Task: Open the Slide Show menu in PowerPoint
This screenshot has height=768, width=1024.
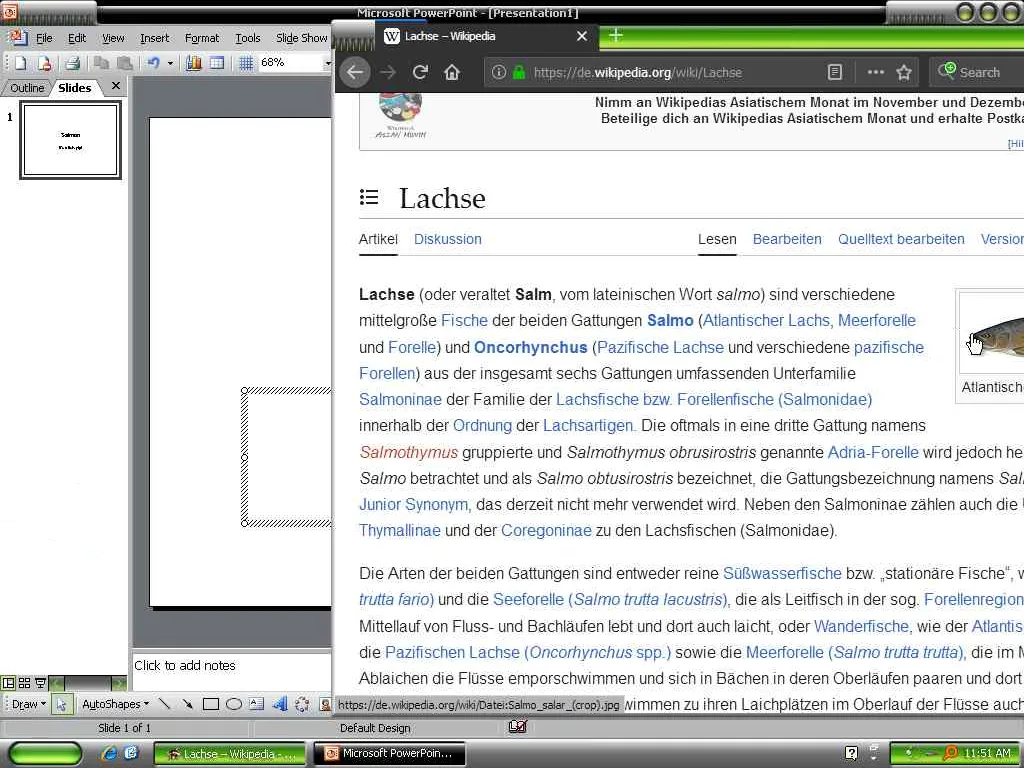Action: click(x=301, y=38)
